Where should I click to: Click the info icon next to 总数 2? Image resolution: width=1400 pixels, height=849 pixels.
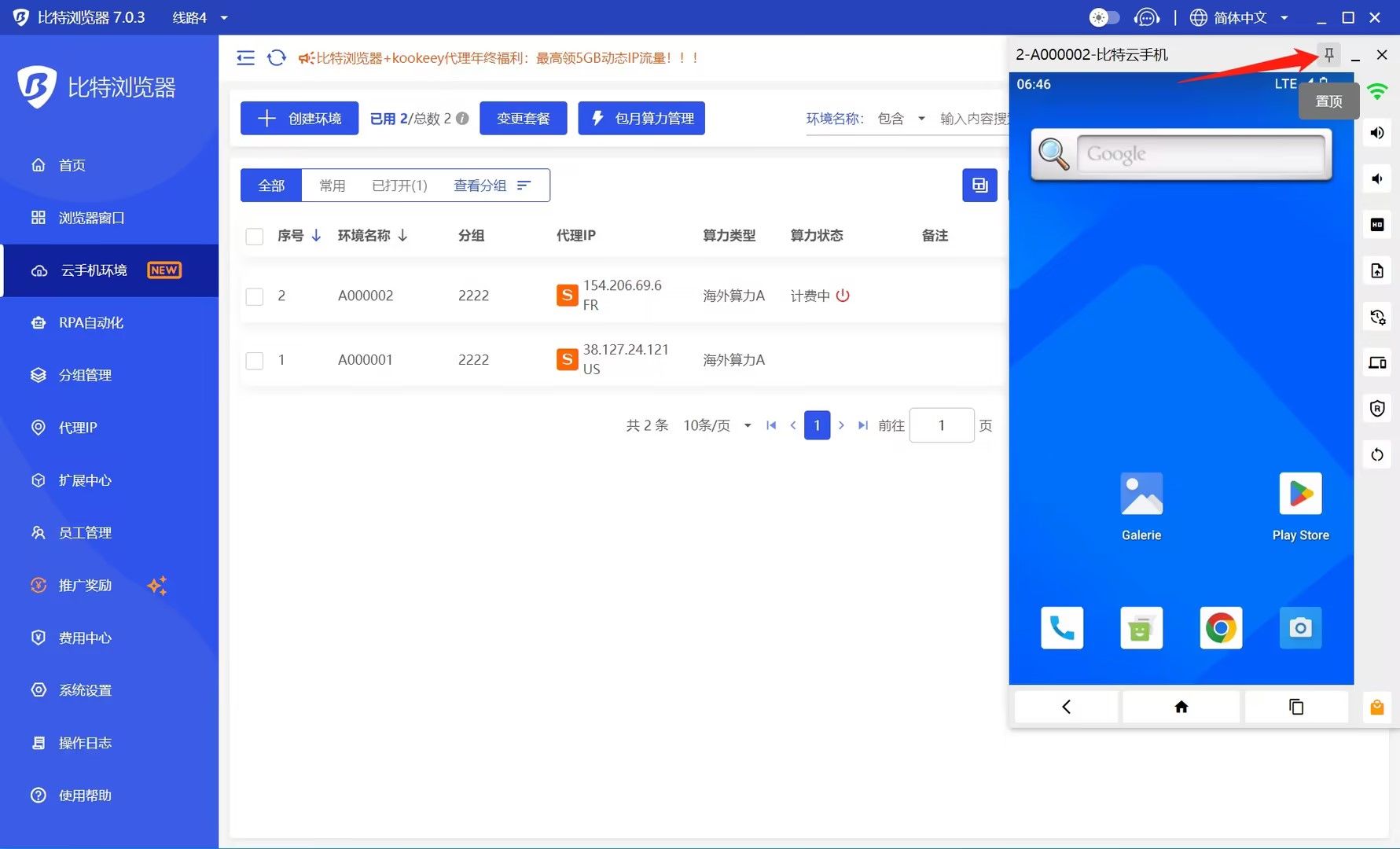click(x=462, y=119)
